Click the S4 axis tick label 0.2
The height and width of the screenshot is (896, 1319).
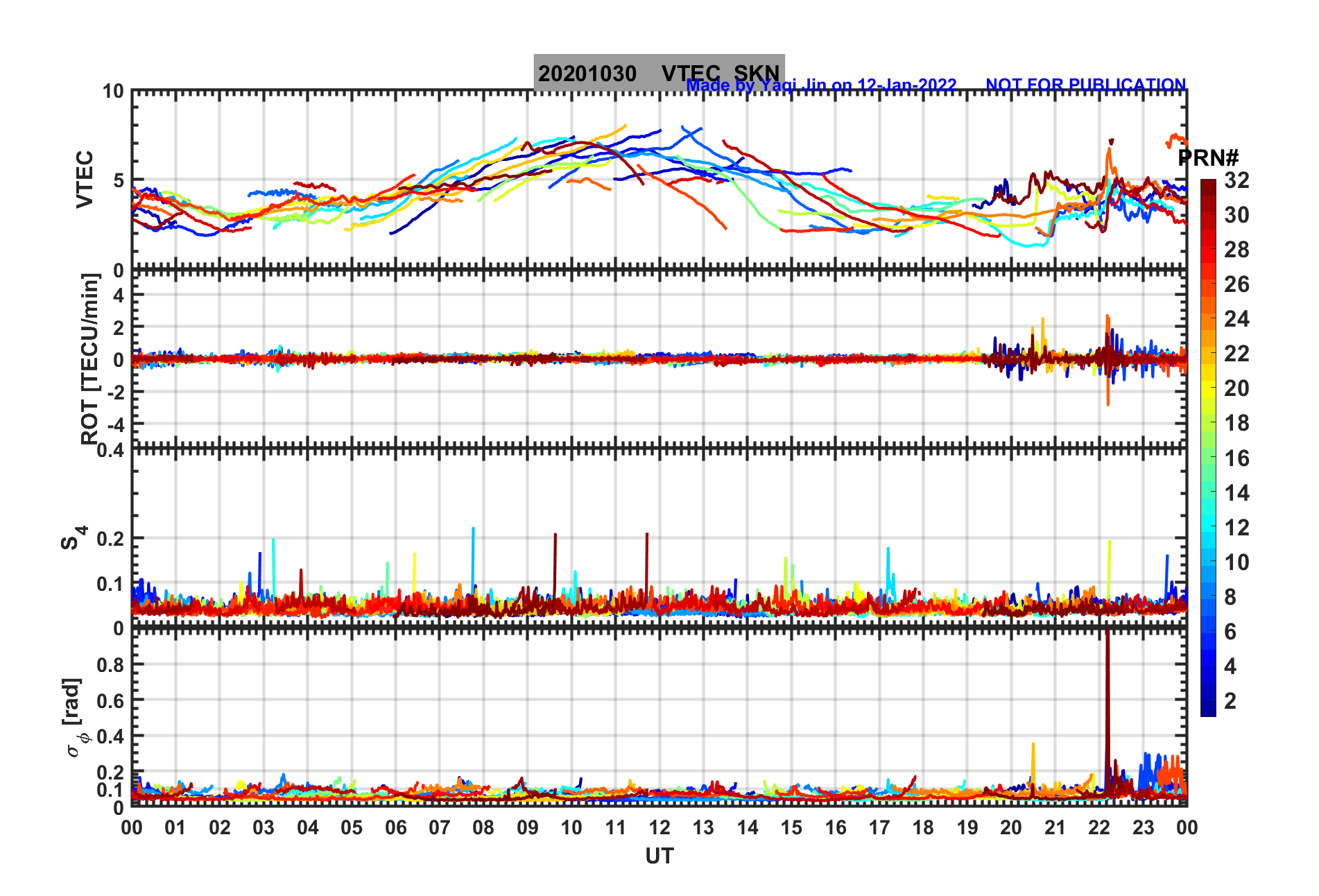111,539
